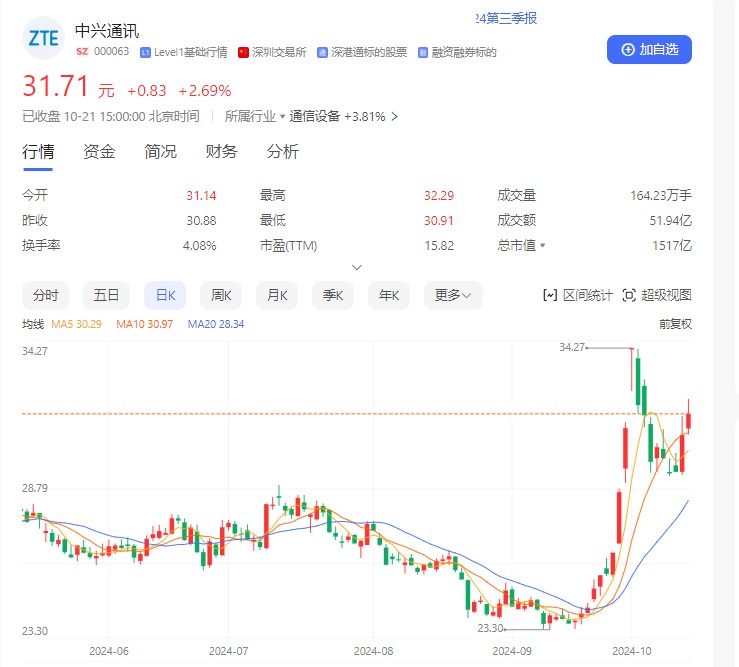Click the 2024-06 date axis label
Viewport: 739px width, 667px height.
109,651
